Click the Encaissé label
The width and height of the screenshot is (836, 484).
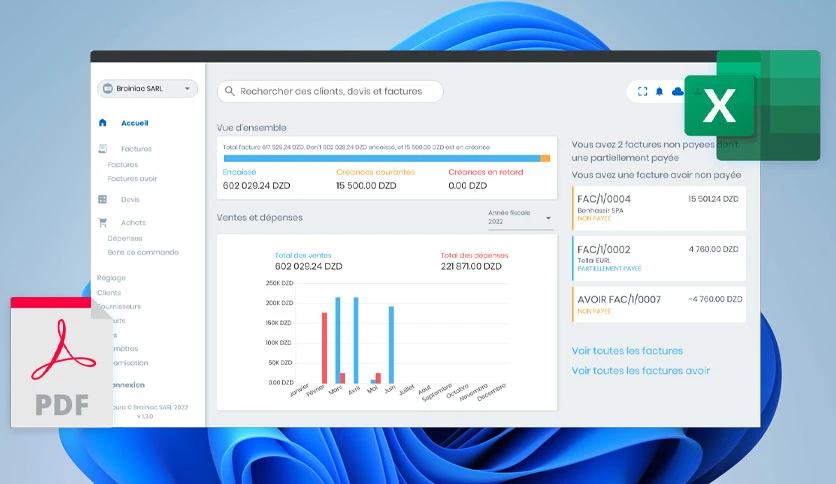coord(239,172)
